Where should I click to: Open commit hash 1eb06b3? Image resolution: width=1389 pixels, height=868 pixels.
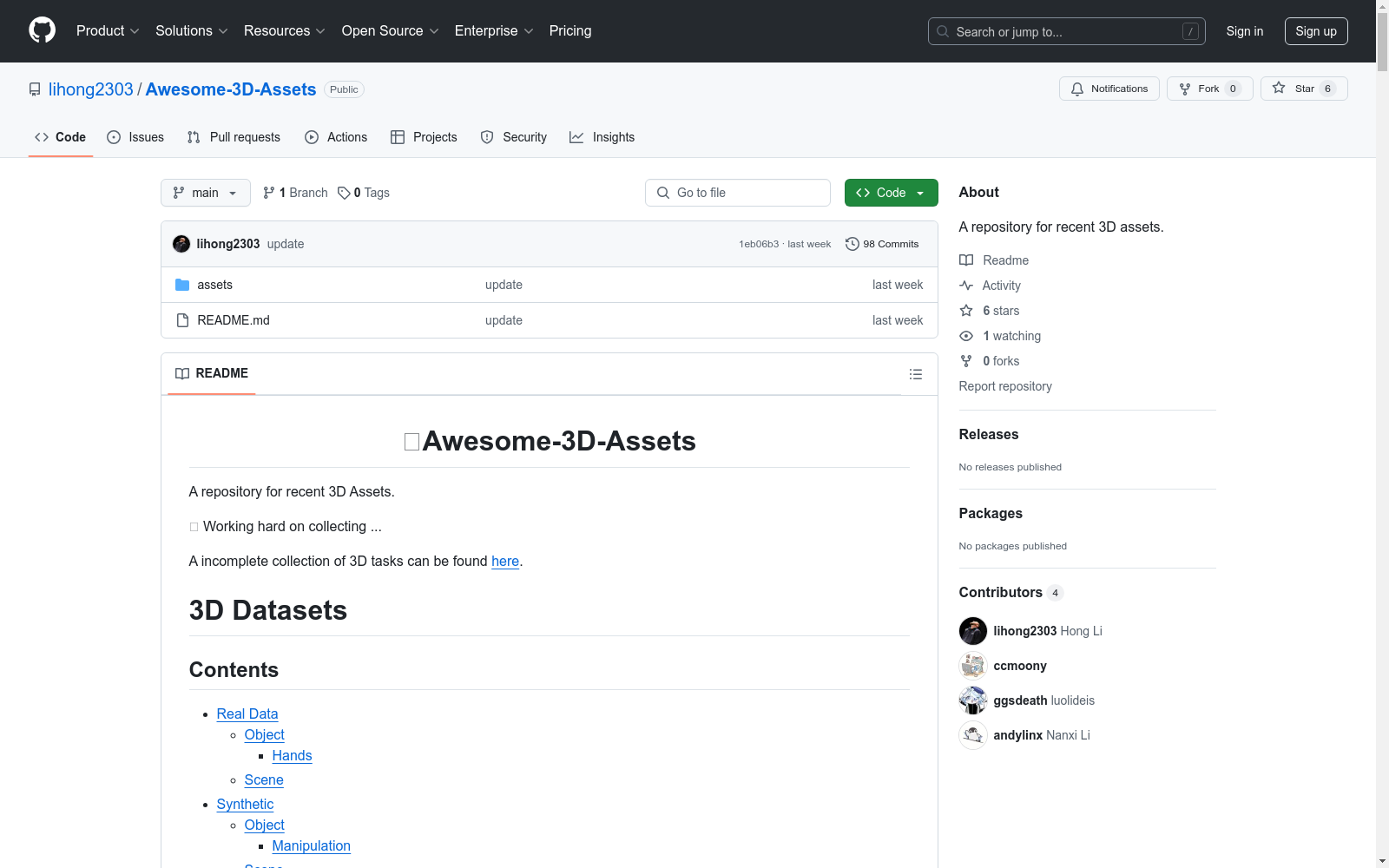coord(759,244)
